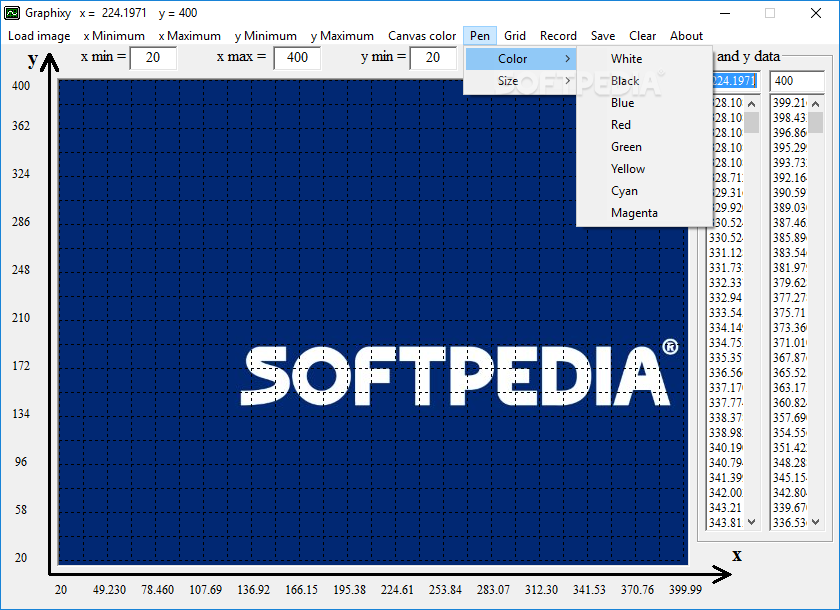
Task: Choose Yellow pen color
Action: (644, 169)
